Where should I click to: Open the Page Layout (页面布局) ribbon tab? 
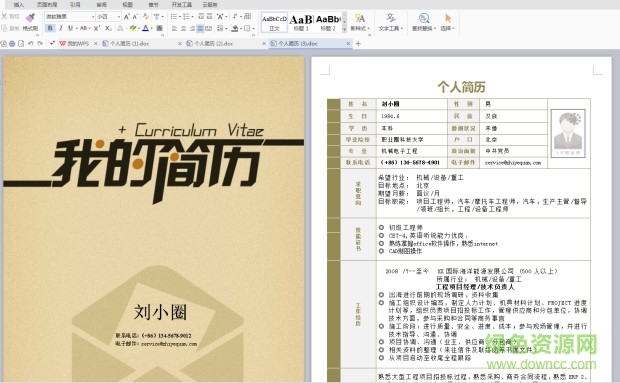pos(47,5)
